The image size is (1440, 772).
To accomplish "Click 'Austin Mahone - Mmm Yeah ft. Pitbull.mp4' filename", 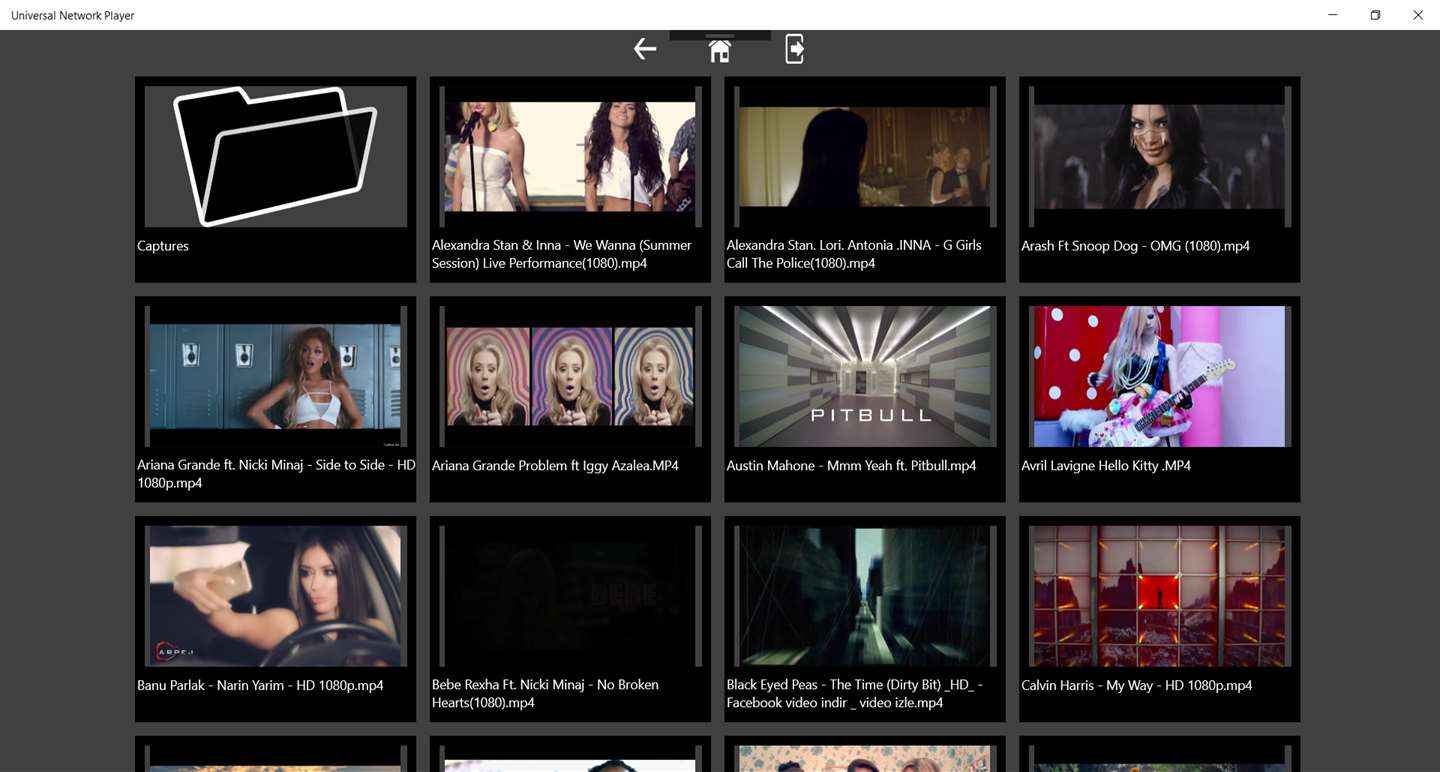I will tap(851, 466).
